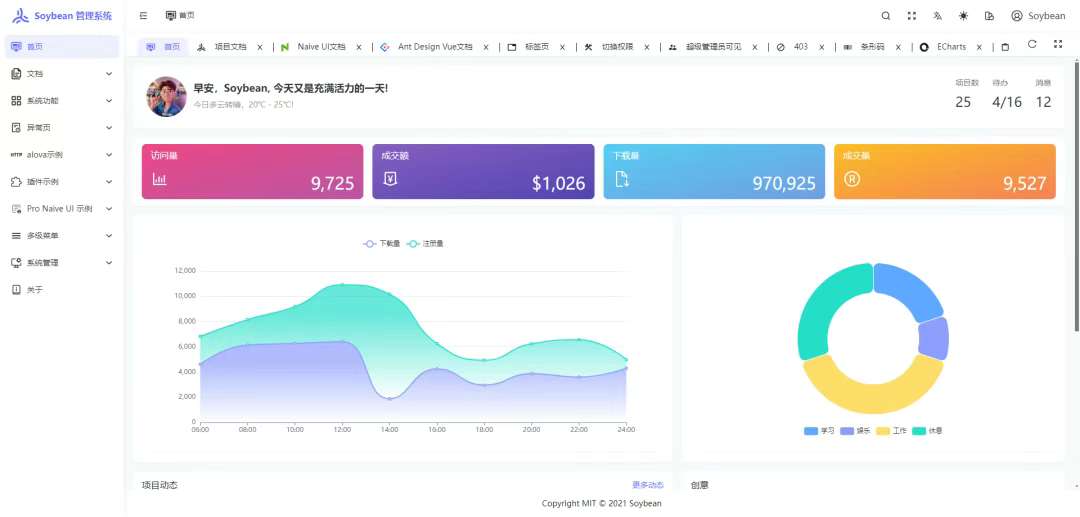Toggle the light/dark theme sun icon
Screen dimensions: 1080x517
point(963,16)
